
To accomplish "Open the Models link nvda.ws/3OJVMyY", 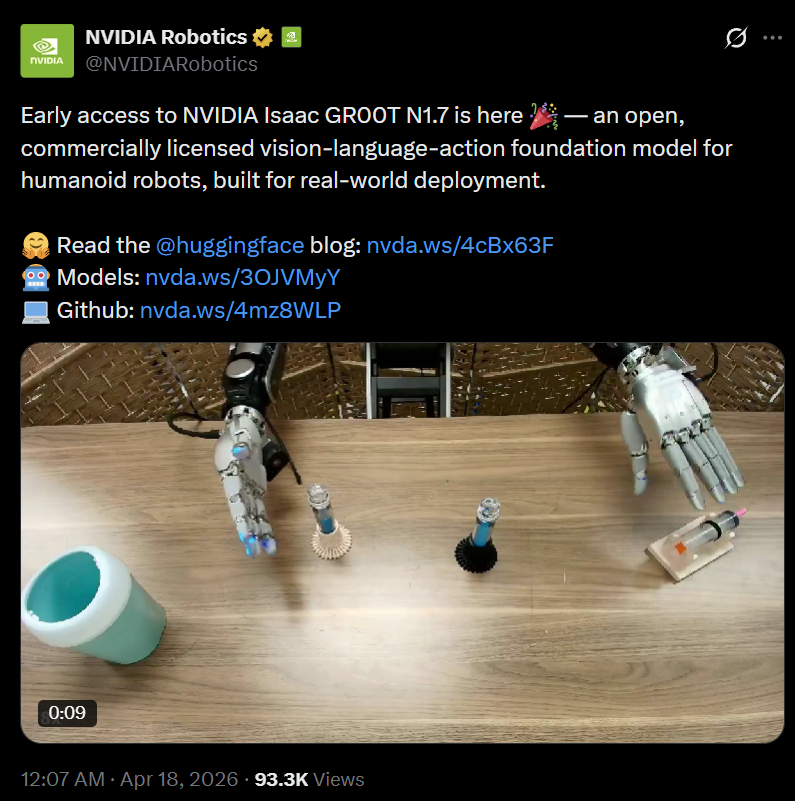I will (243, 278).
